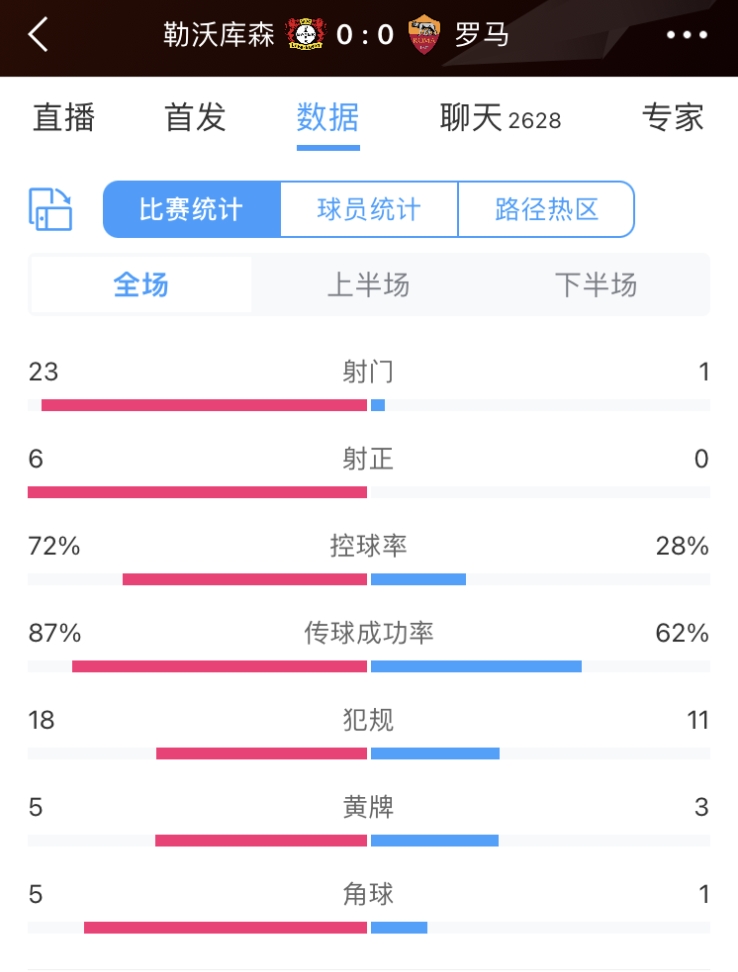Screen dimensions: 738x972
Task: Tap the rotate screen orientation icon
Action: click(51, 209)
